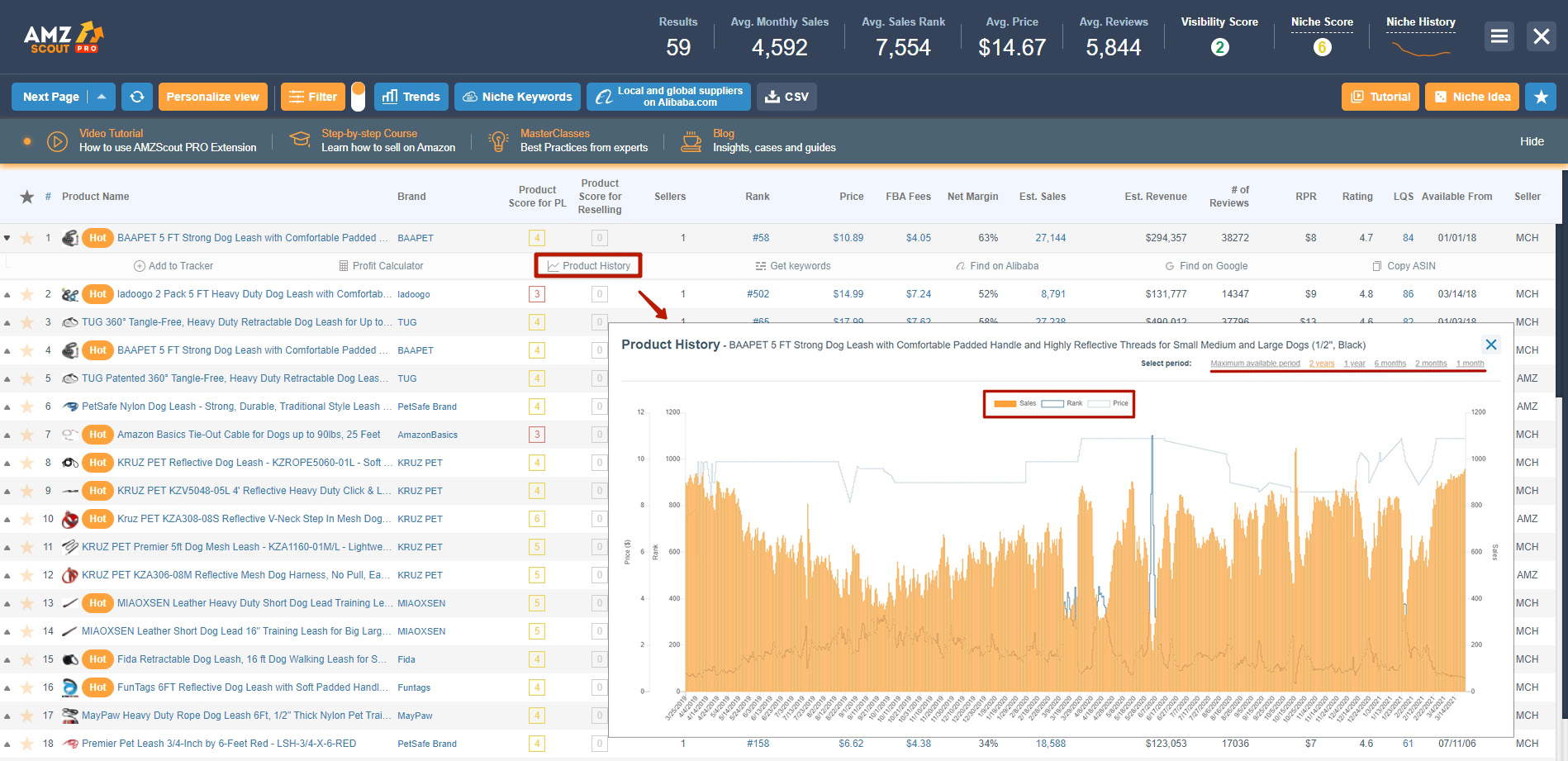Screen dimensions: 1568x761
Task: Flip the toggle switch next to Filter
Action: click(359, 94)
